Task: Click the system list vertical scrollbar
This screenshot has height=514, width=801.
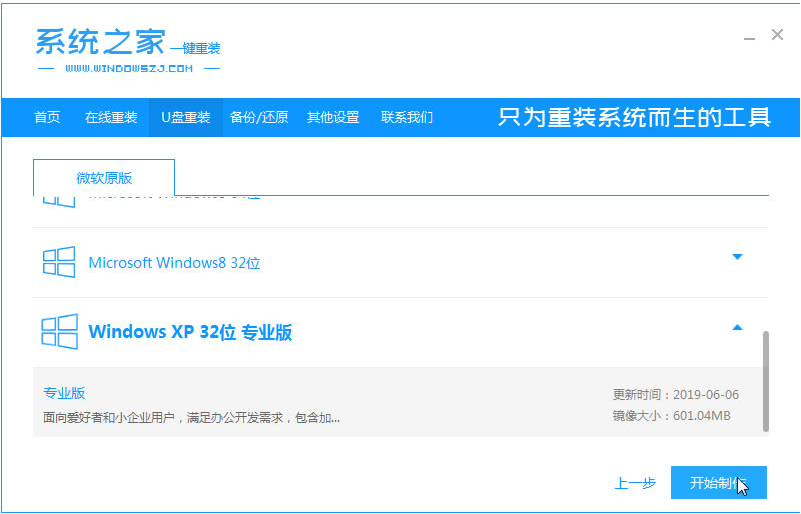Action: [766, 380]
